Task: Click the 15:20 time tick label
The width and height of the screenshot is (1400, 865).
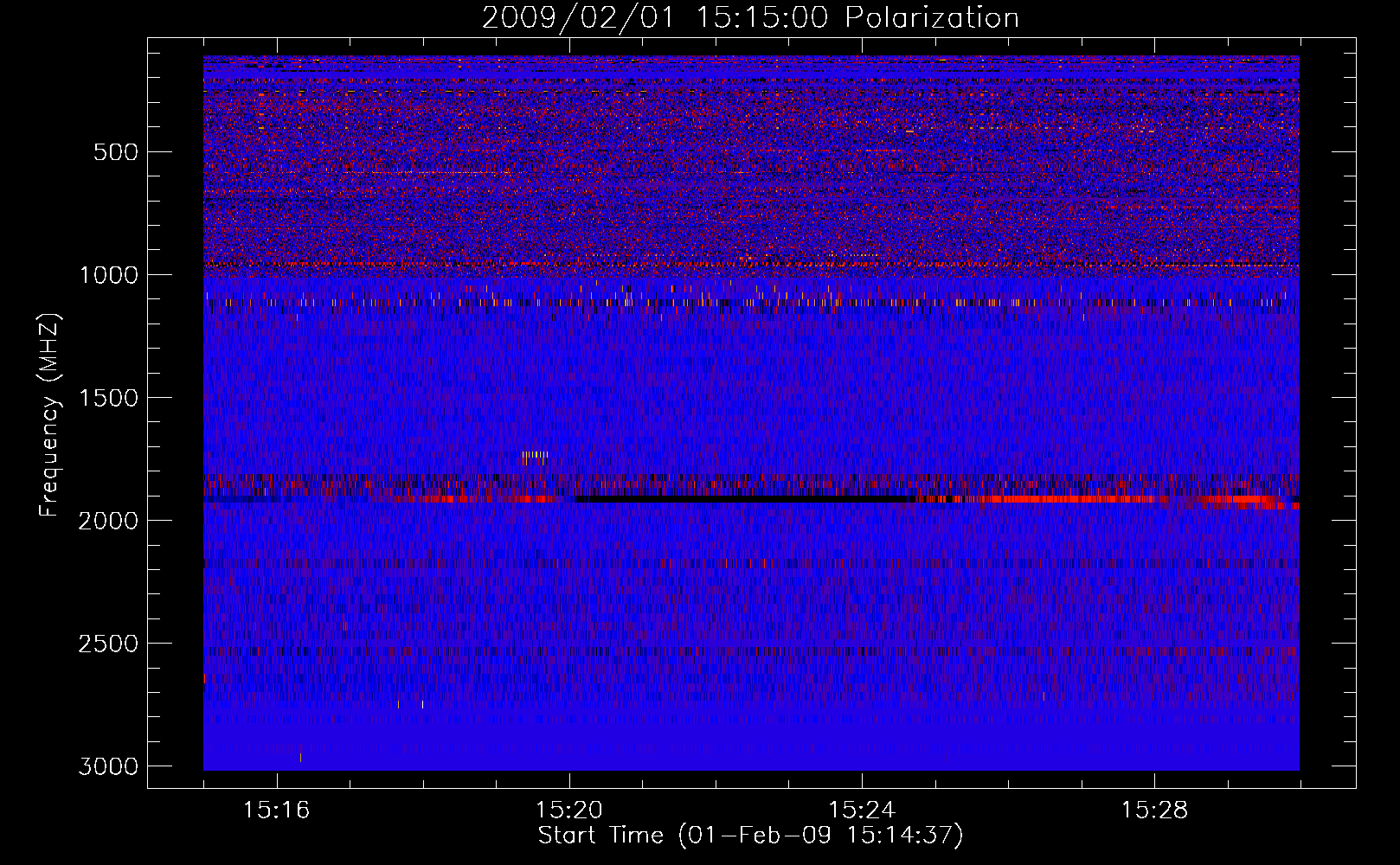Action: 569,811
